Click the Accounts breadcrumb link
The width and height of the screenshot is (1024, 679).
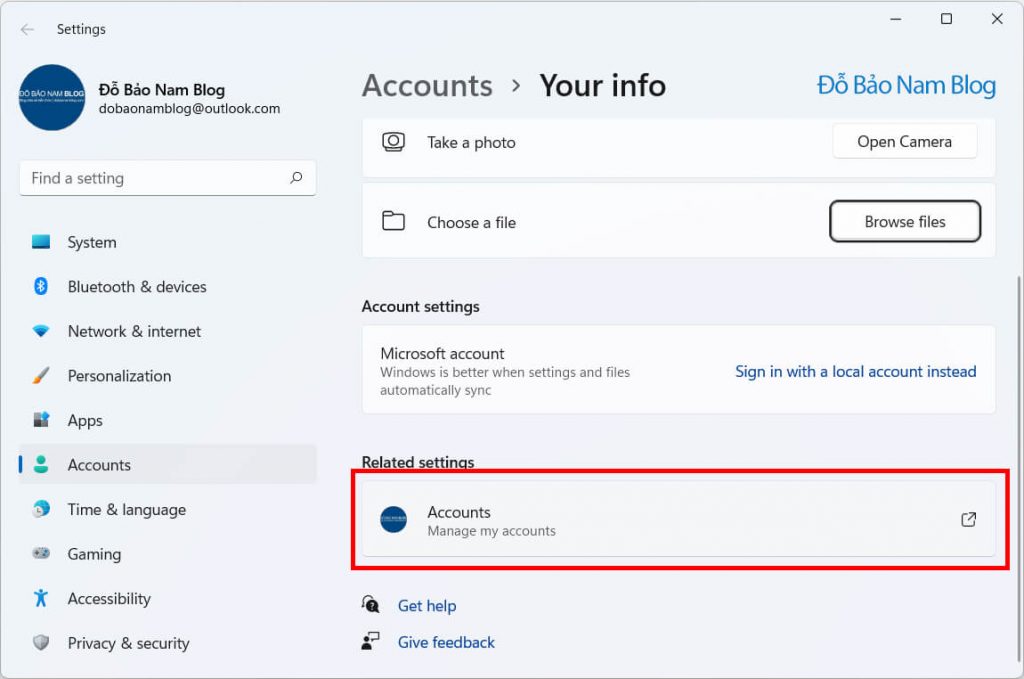pos(427,86)
